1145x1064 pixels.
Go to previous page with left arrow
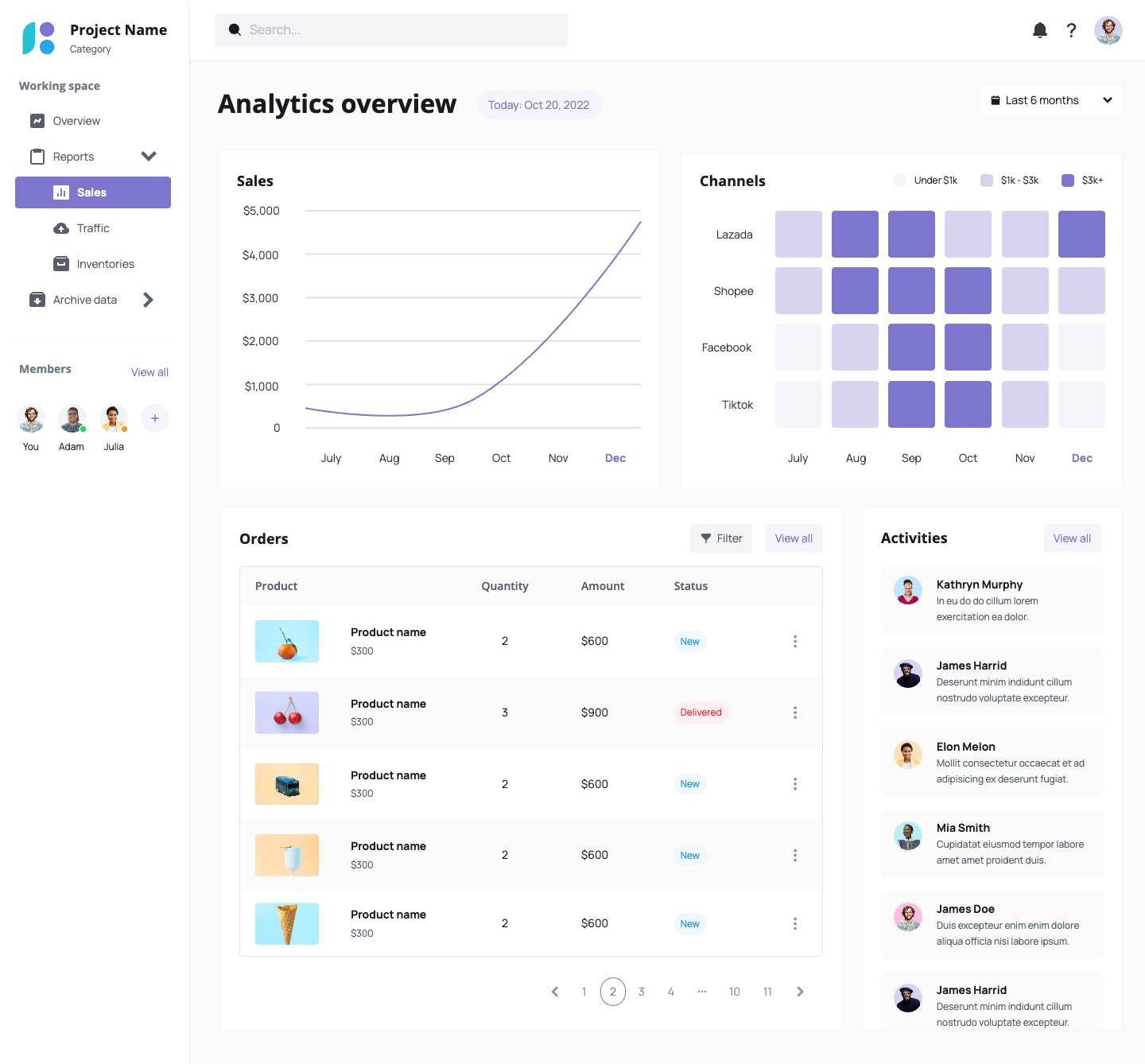point(555,992)
